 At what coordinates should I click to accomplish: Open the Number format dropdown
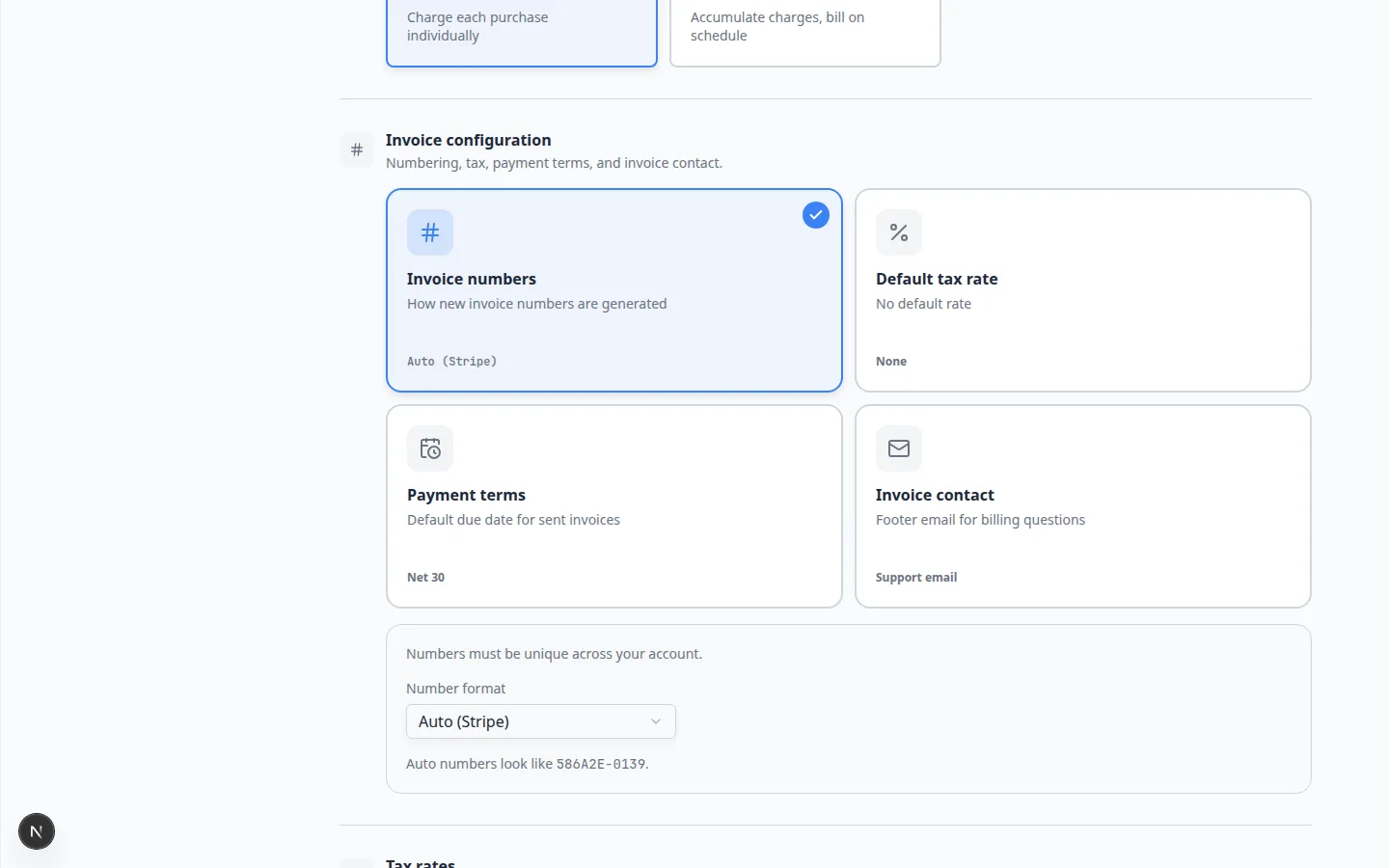(541, 721)
